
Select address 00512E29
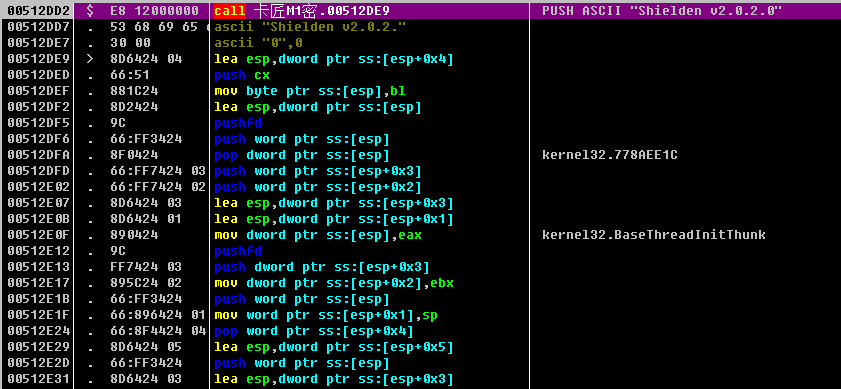click(x=39, y=347)
